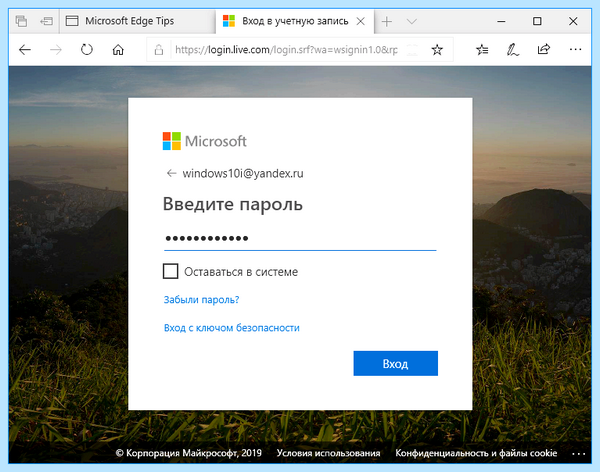Viewport: 600px width, 472px height.
Task: Click © Корпорация Майкрософт, 2019 text
Action: 189,453
